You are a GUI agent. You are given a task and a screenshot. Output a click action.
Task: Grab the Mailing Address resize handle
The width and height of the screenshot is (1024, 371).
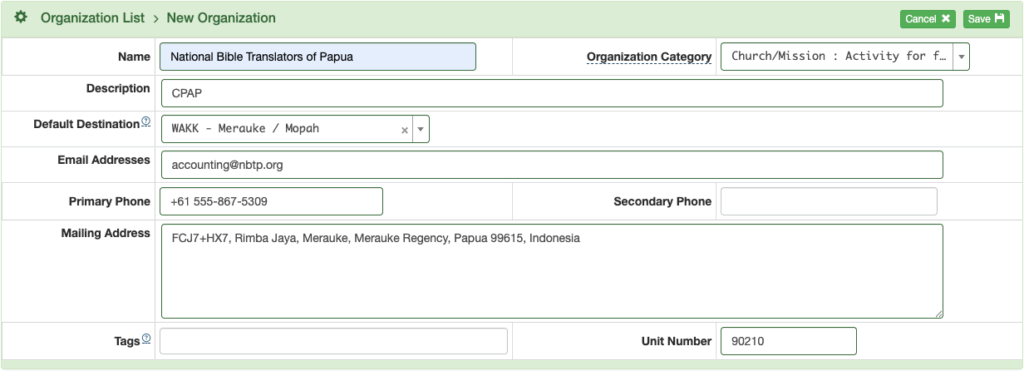pyautogui.click(x=938, y=314)
